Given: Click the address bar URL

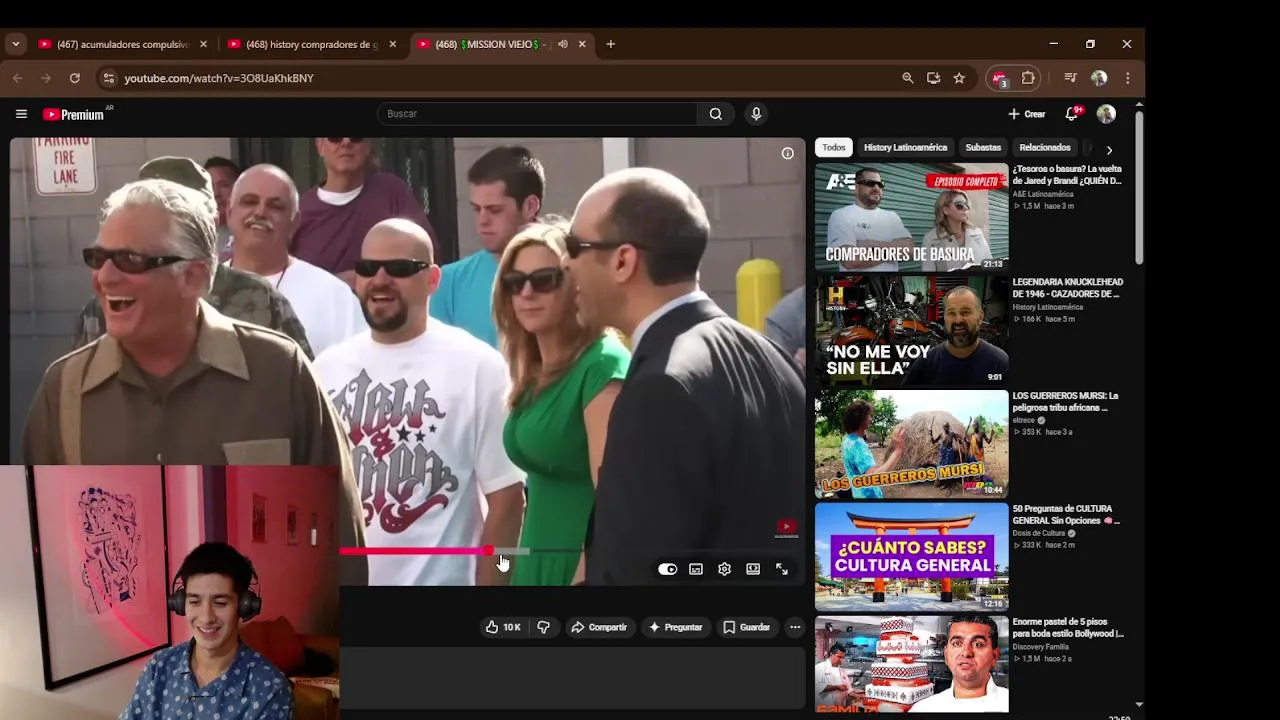Looking at the screenshot, I should point(219,78).
